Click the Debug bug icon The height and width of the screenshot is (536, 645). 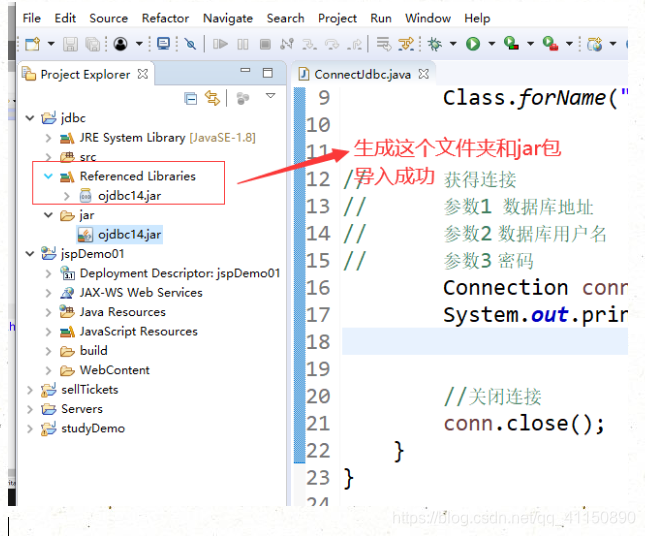tap(434, 44)
